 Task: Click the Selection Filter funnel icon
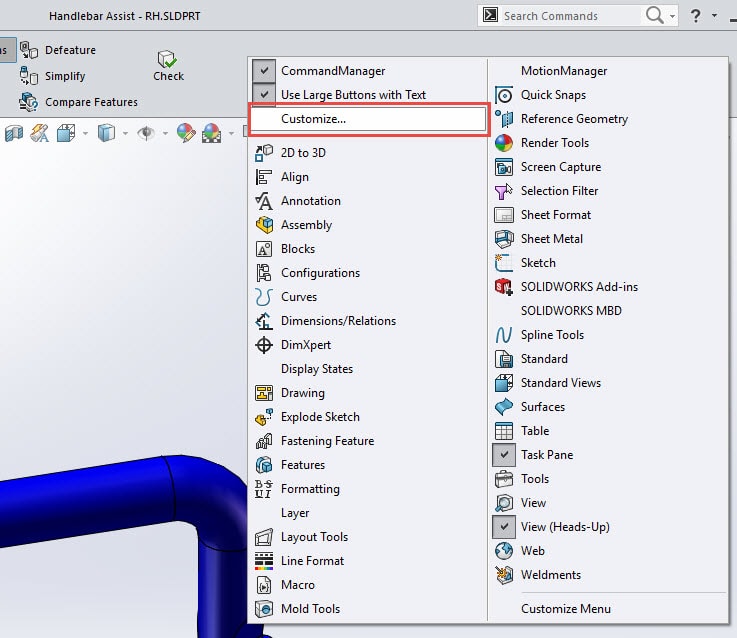pos(504,191)
